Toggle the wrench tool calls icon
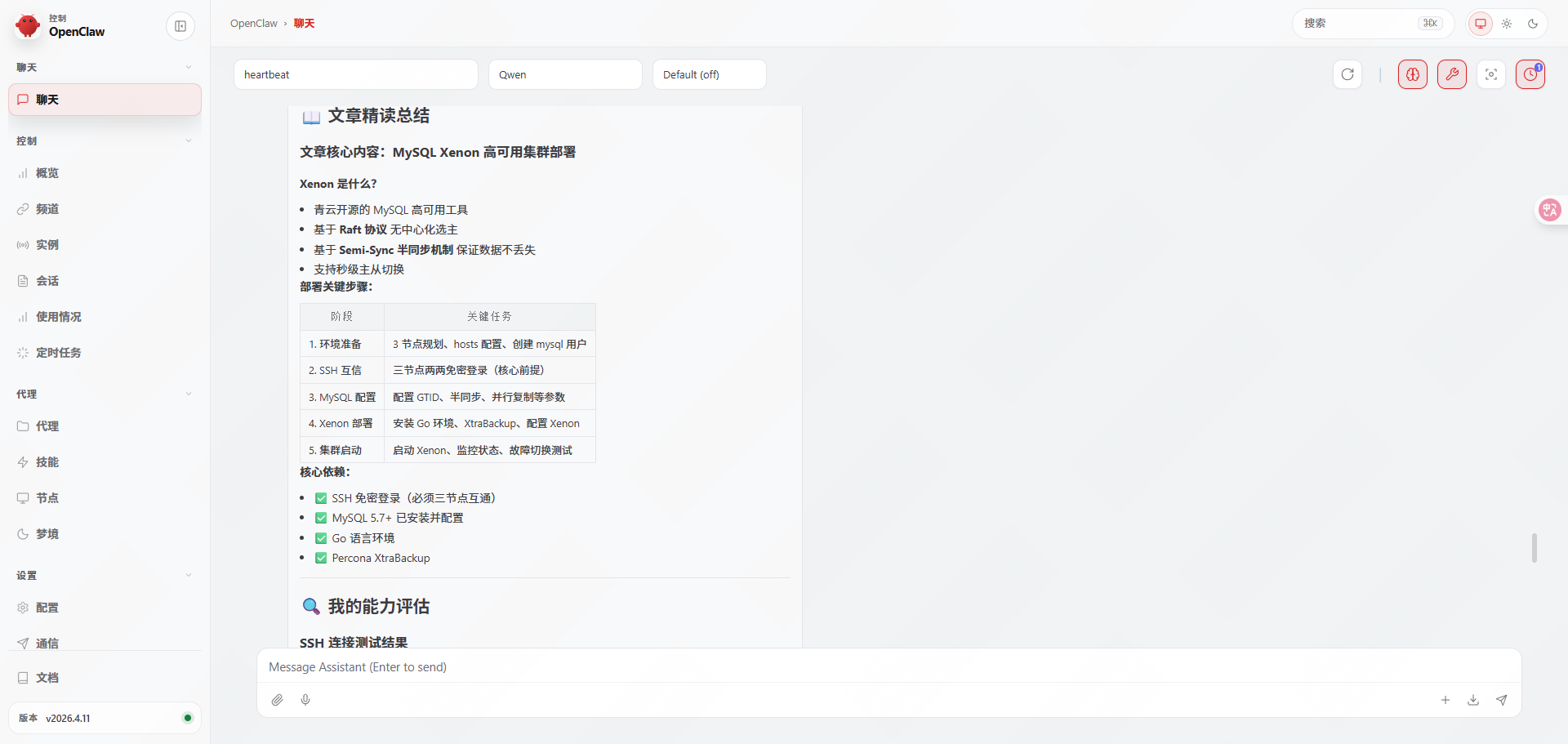This screenshot has width=1568, height=744. point(1452,74)
